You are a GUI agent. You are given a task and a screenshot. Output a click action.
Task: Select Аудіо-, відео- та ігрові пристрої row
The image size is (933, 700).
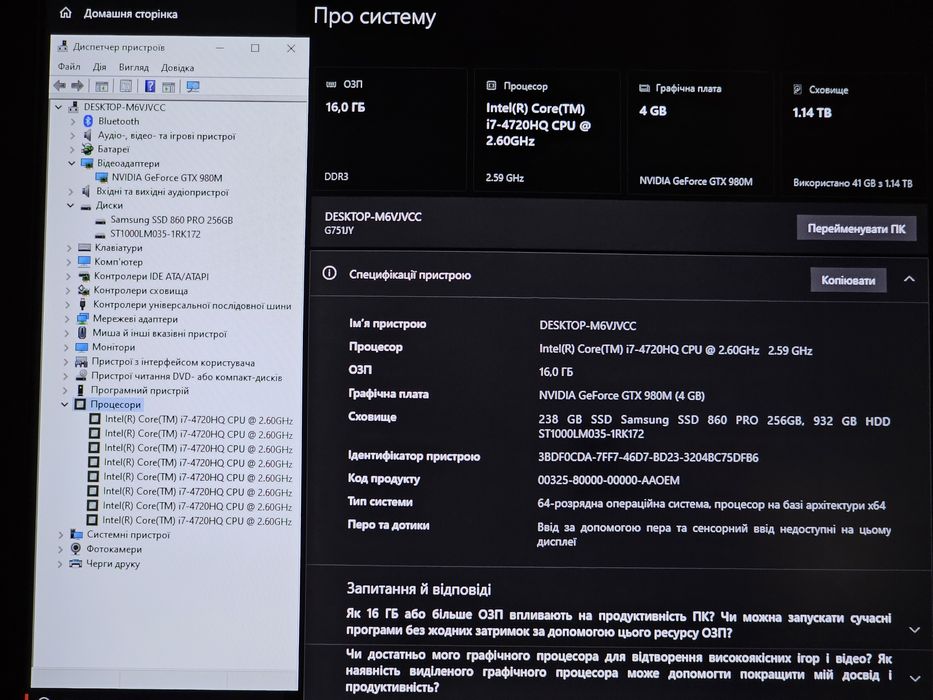(x=167, y=136)
